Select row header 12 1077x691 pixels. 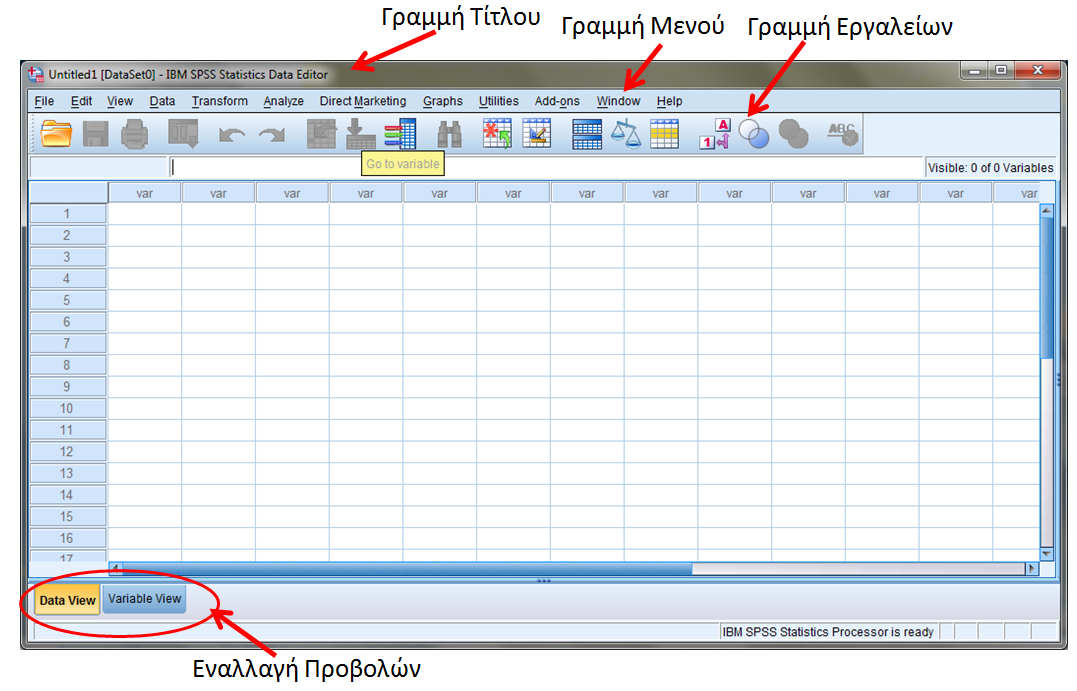67,451
